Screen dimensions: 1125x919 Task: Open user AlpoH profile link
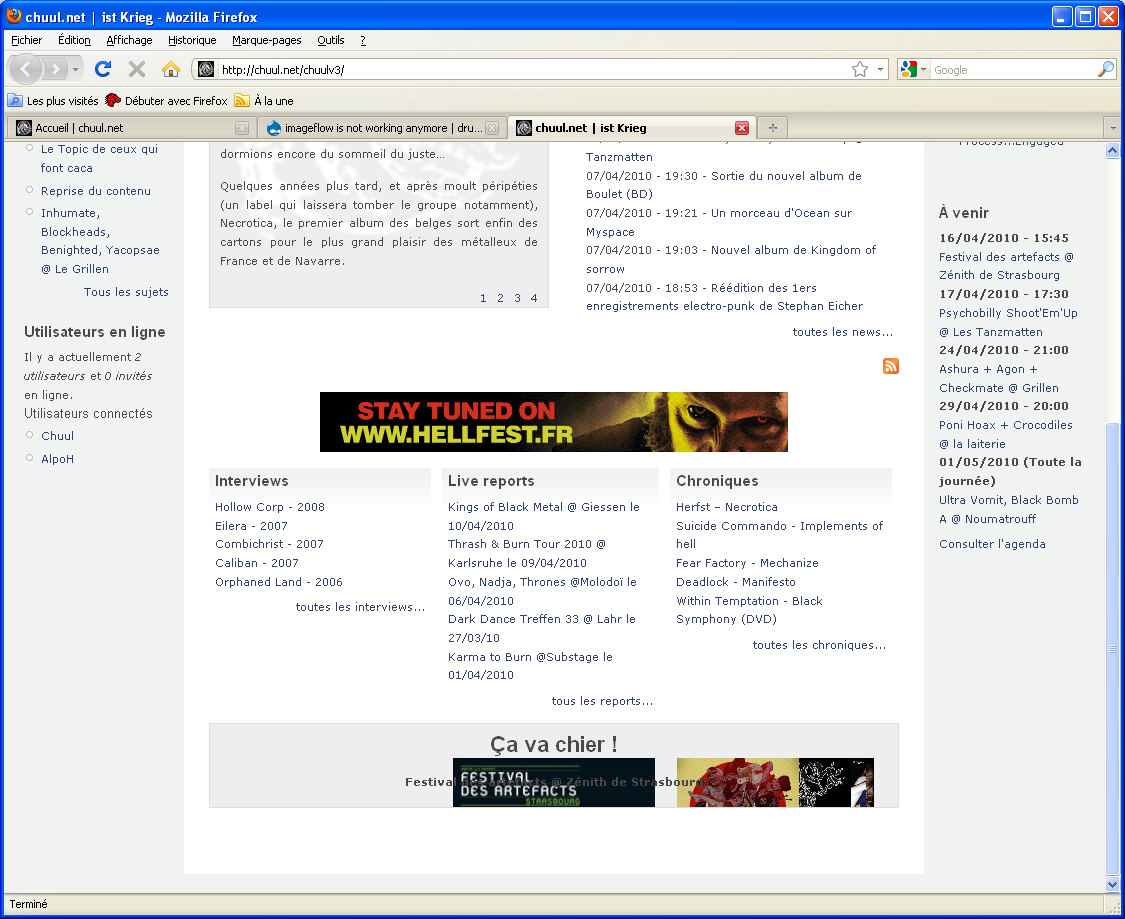click(x=57, y=459)
